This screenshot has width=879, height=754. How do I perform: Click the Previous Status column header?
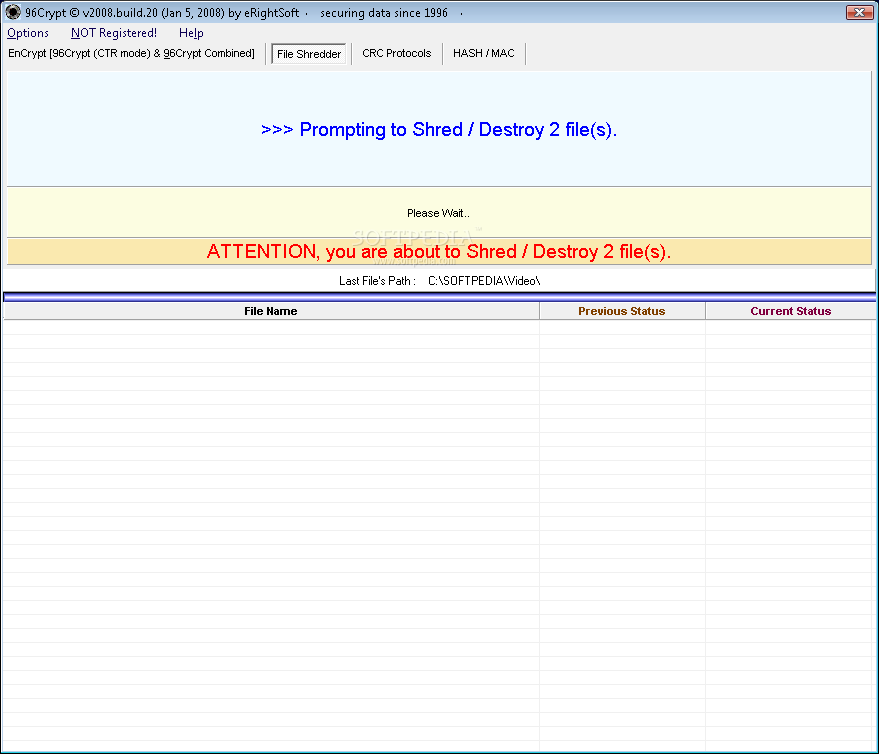click(x=622, y=311)
